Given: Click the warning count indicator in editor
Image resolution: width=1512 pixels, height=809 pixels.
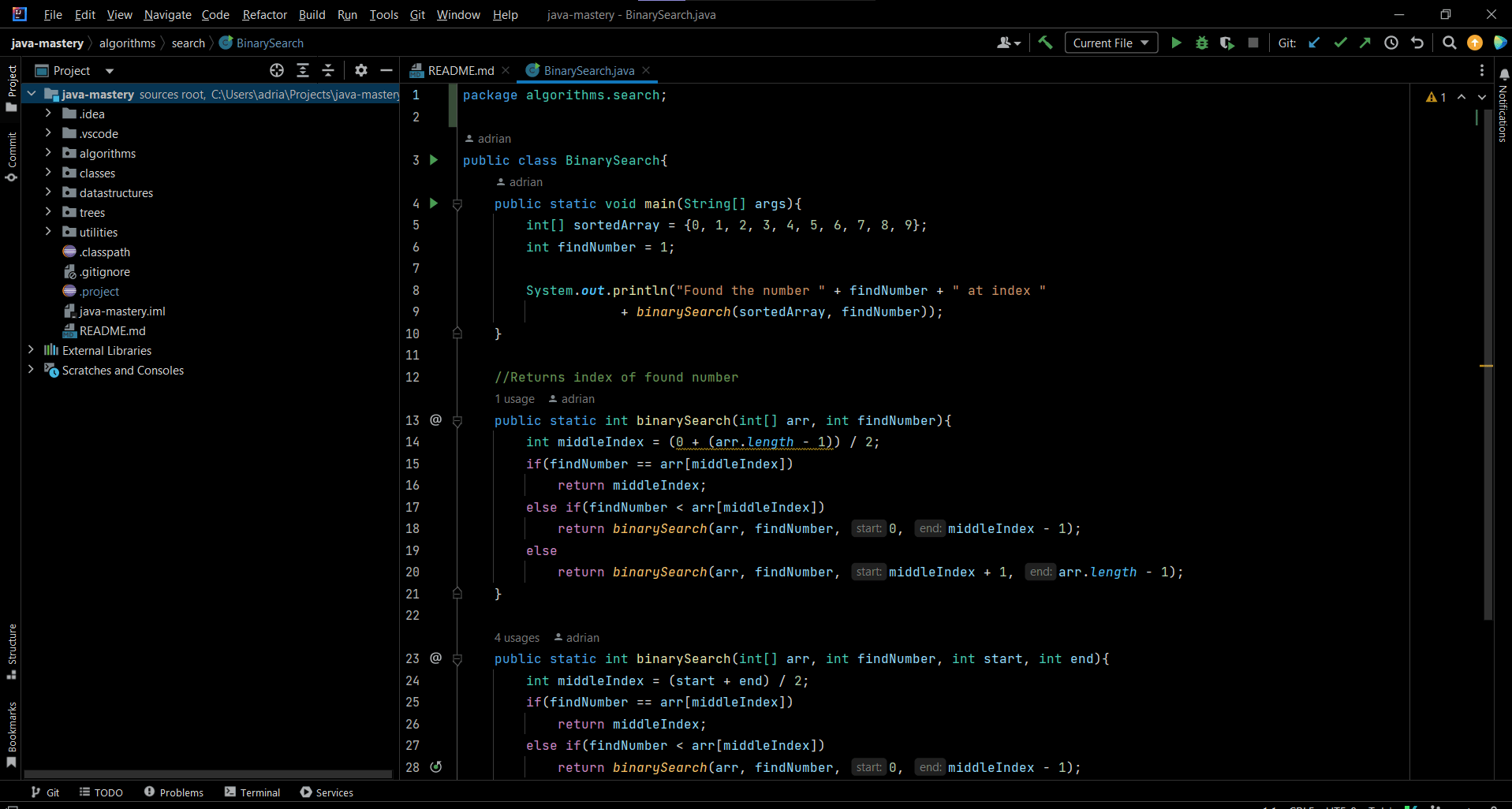Looking at the screenshot, I should (x=1436, y=97).
